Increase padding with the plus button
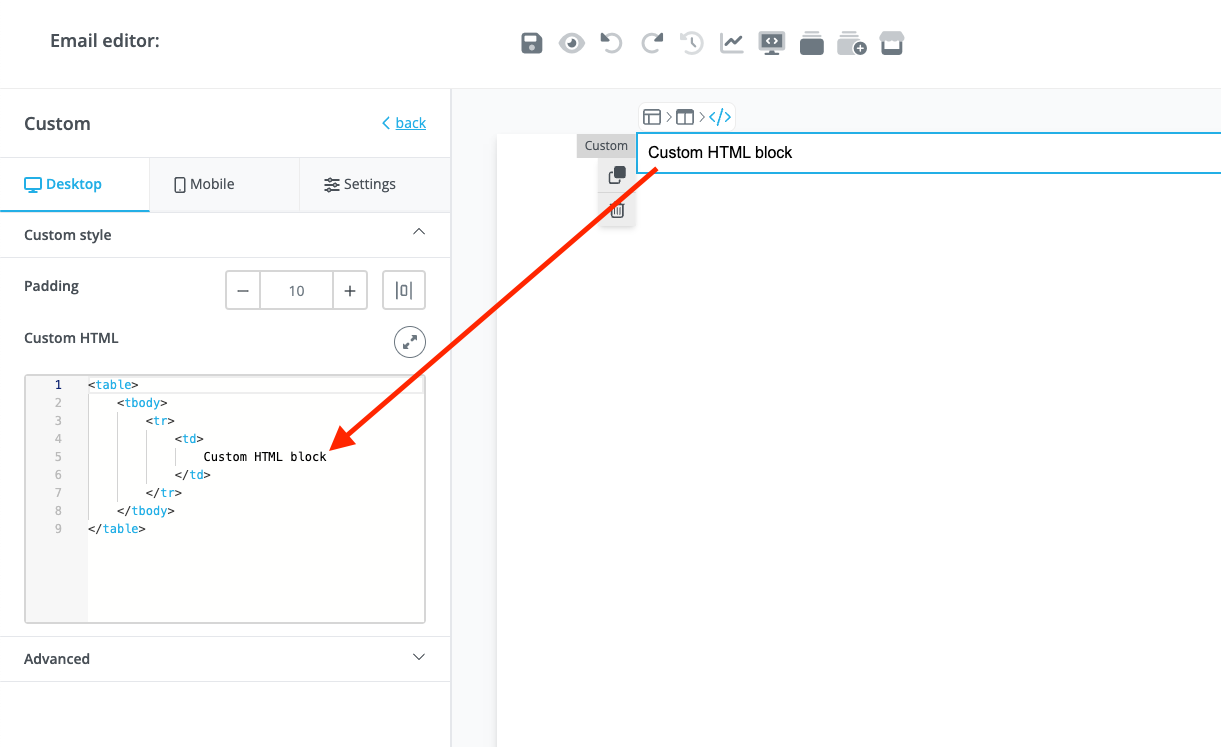1221x747 pixels. (349, 290)
